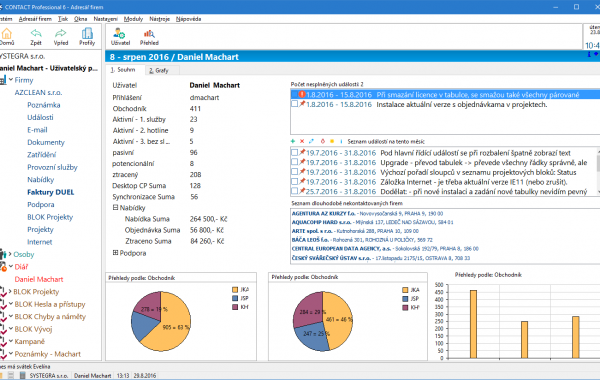600x380 pixels.
Task: Check the Záložka Internet event checkbox
Action: pos(294,181)
